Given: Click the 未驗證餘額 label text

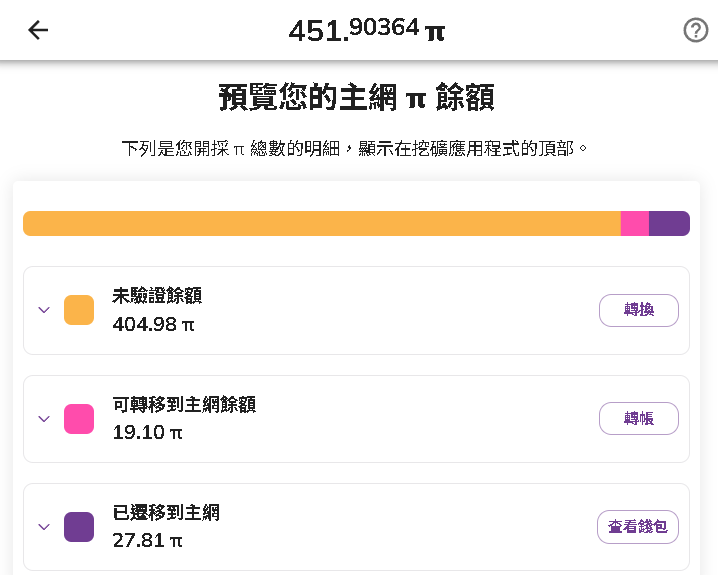Looking at the screenshot, I should 157,296.
